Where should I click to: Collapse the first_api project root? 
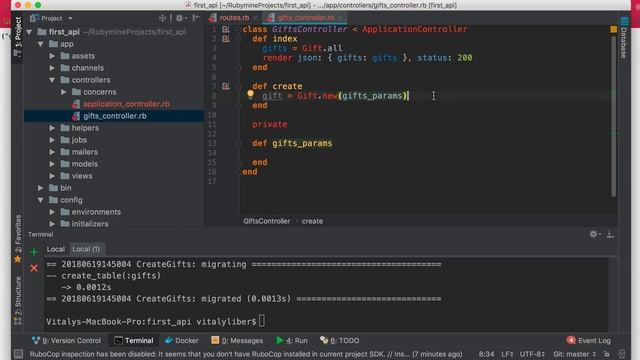[29, 32]
